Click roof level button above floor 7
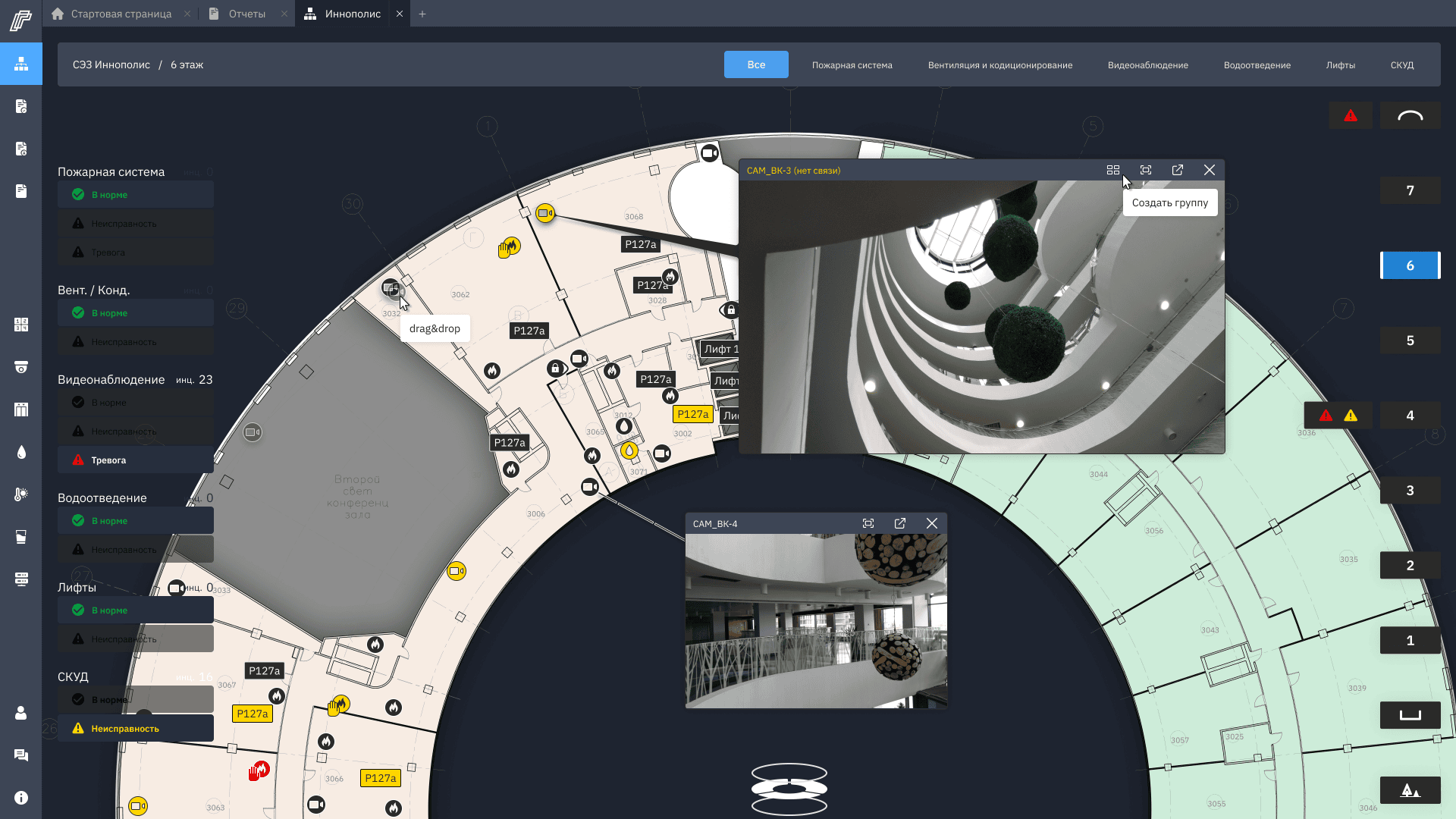Image resolution: width=1456 pixels, height=819 pixels. 1410,116
